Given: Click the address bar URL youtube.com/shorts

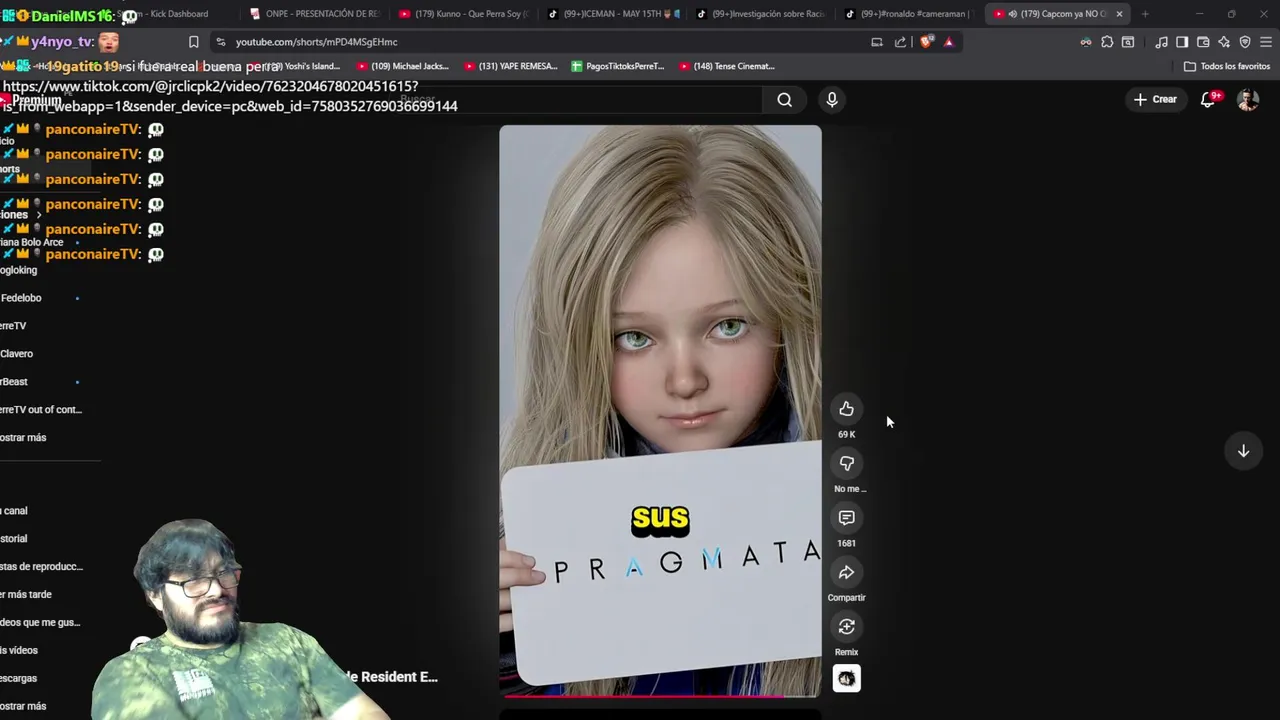Looking at the screenshot, I should point(316,42).
